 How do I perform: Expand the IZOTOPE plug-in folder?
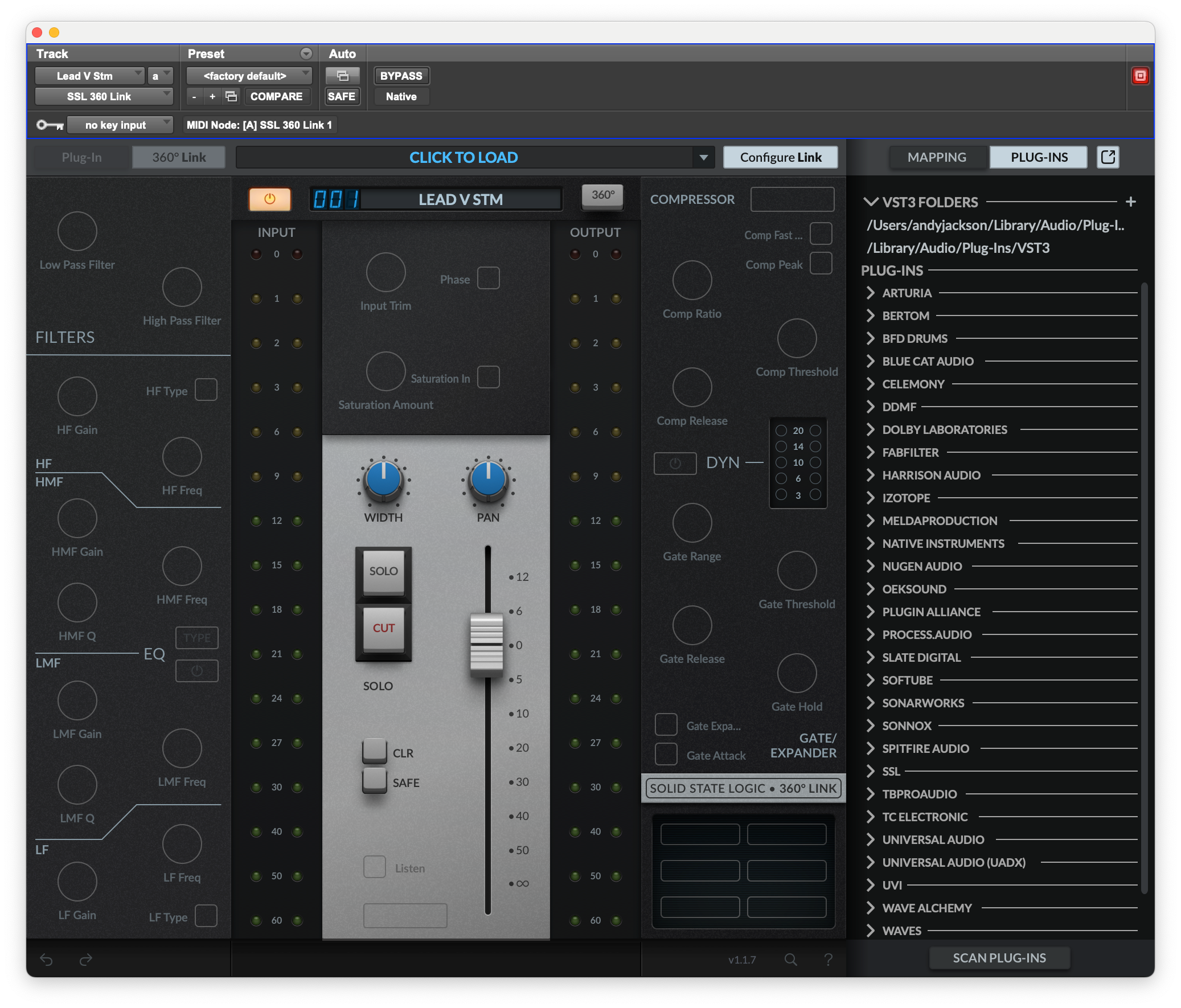click(870, 498)
